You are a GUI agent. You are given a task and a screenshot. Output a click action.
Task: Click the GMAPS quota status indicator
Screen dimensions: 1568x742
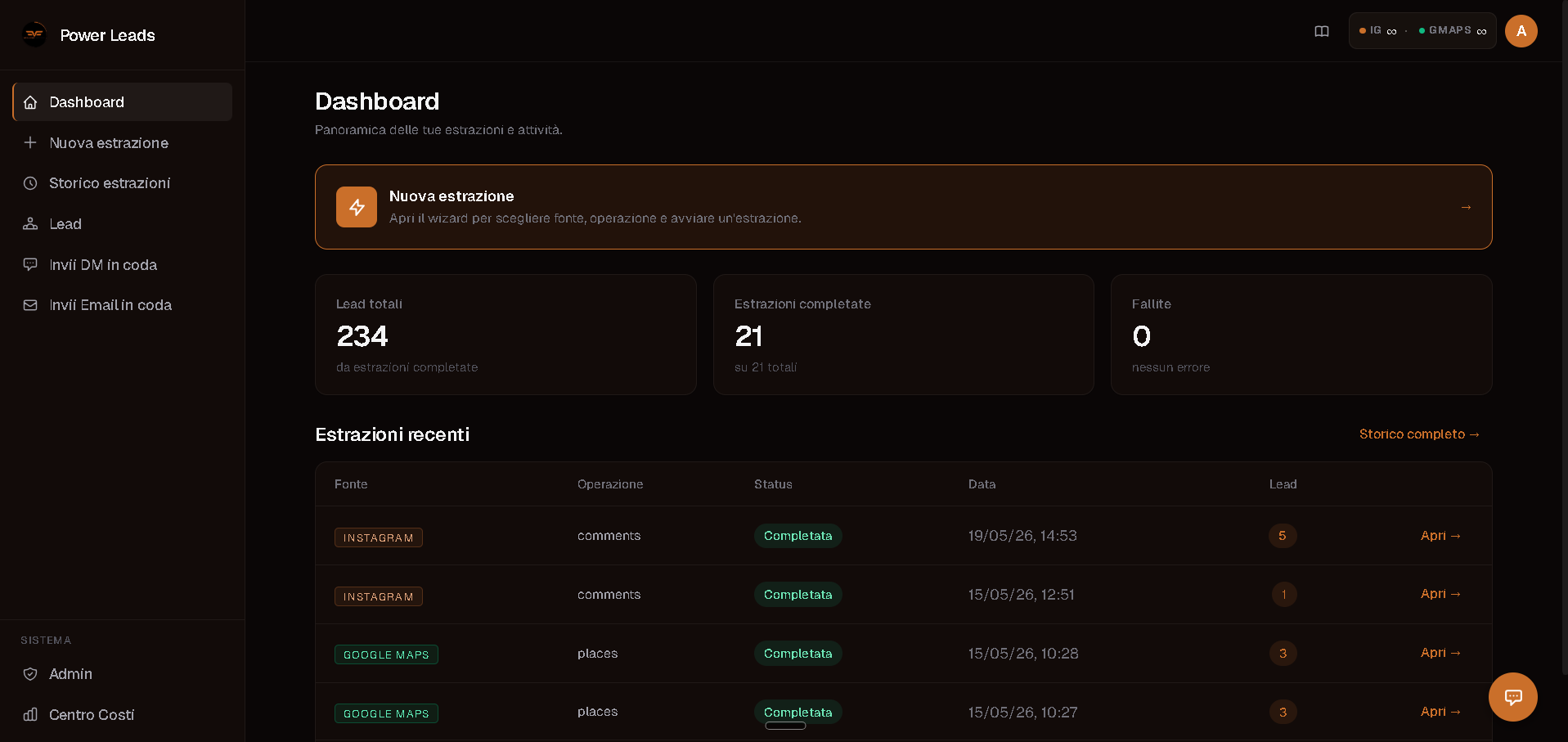[x=1453, y=31]
